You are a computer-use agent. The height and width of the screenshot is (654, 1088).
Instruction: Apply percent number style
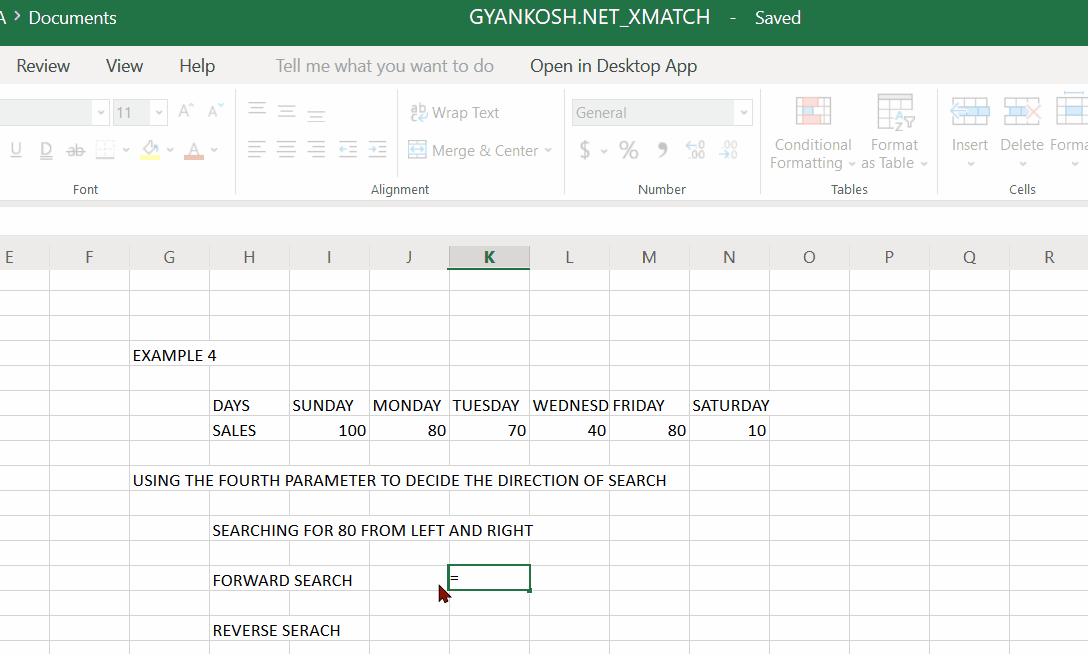click(628, 149)
